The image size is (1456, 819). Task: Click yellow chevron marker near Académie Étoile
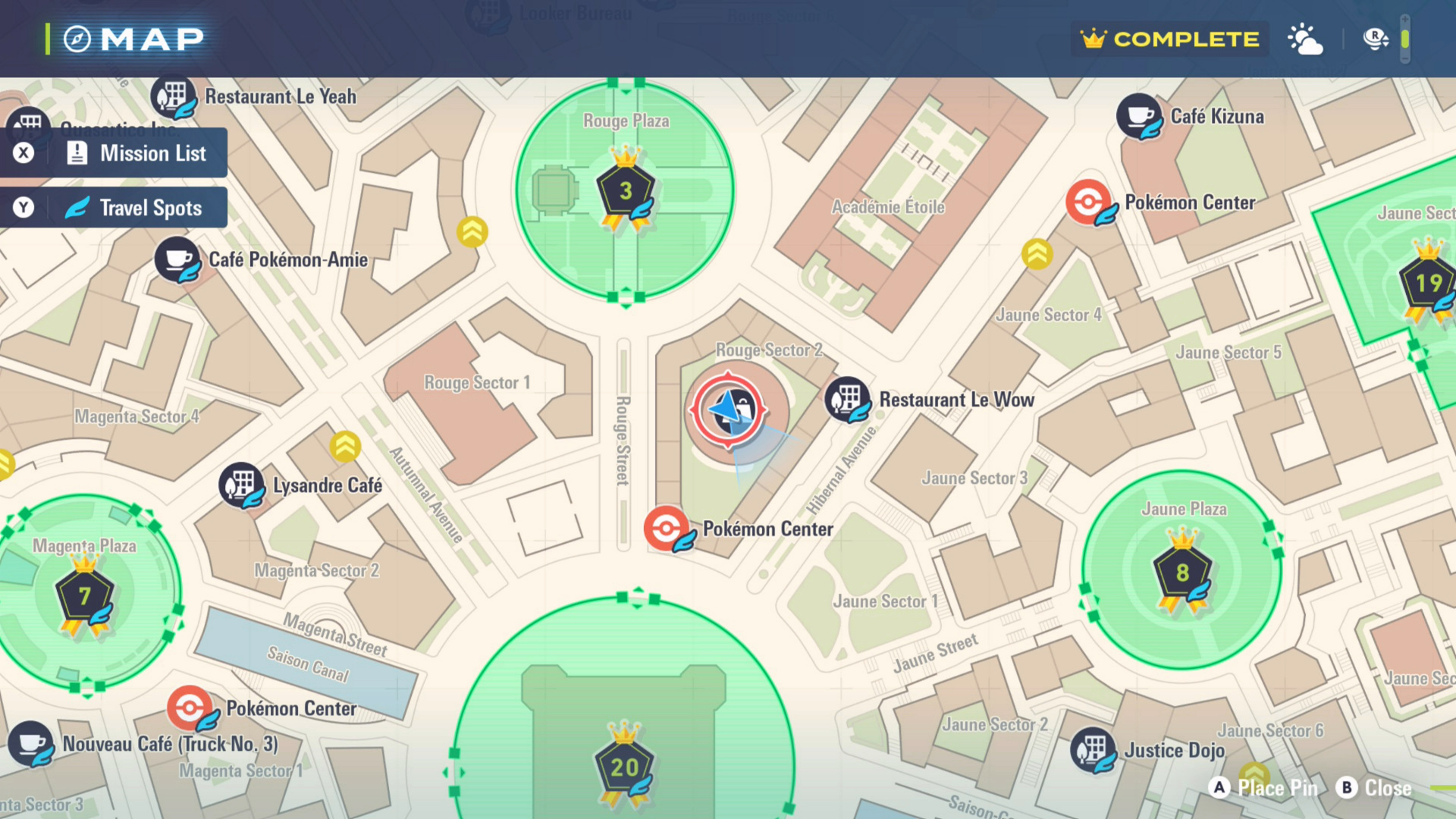point(1037,254)
